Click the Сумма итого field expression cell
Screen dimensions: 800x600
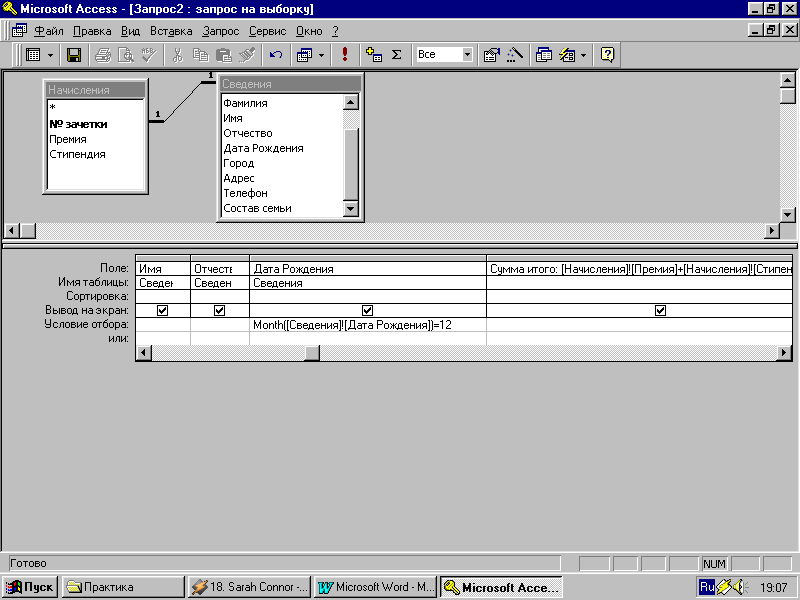640,269
